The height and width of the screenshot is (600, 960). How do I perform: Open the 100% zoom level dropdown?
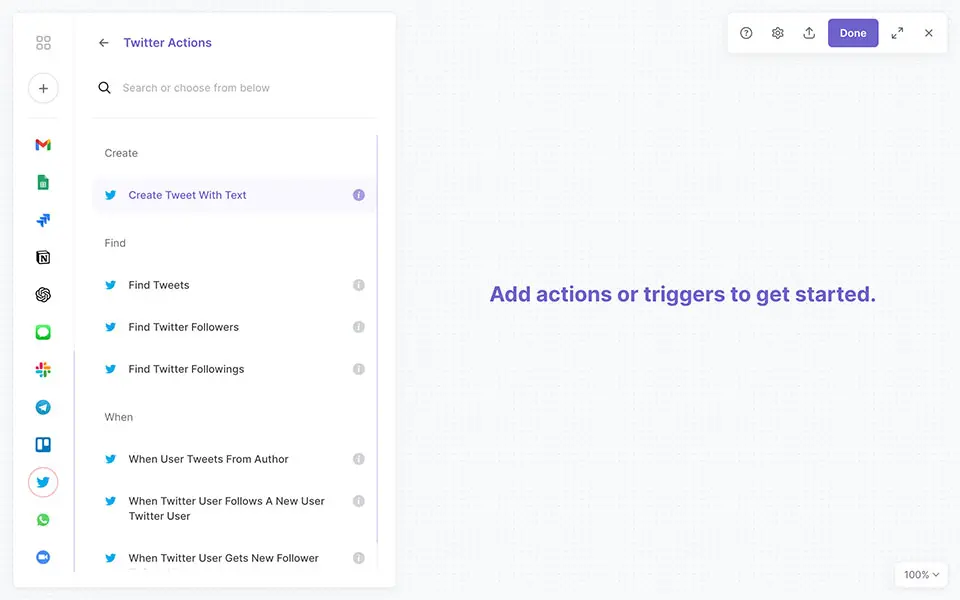pyautogui.click(x=921, y=574)
